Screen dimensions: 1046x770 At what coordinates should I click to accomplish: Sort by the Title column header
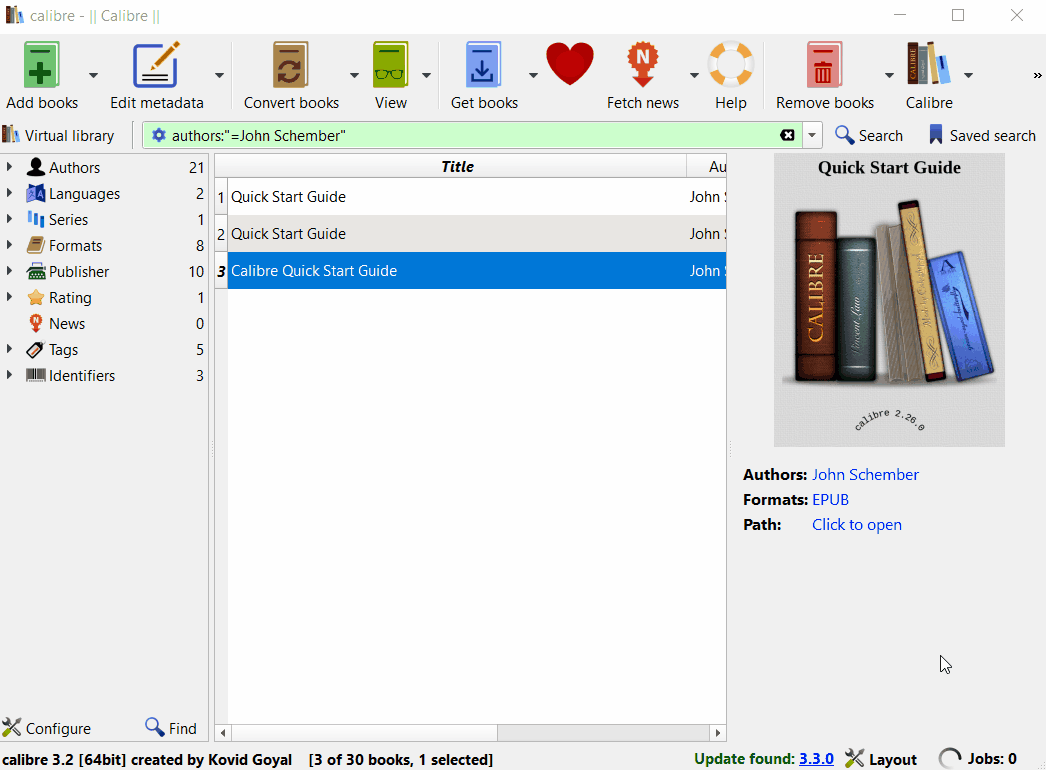tap(457, 166)
